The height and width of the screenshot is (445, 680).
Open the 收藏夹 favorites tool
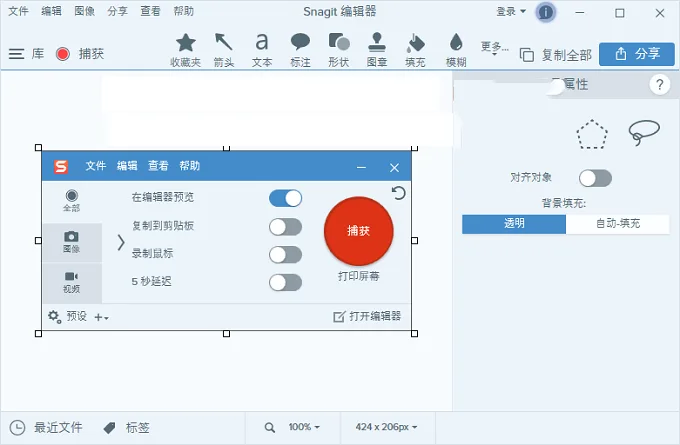(x=186, y=50)
